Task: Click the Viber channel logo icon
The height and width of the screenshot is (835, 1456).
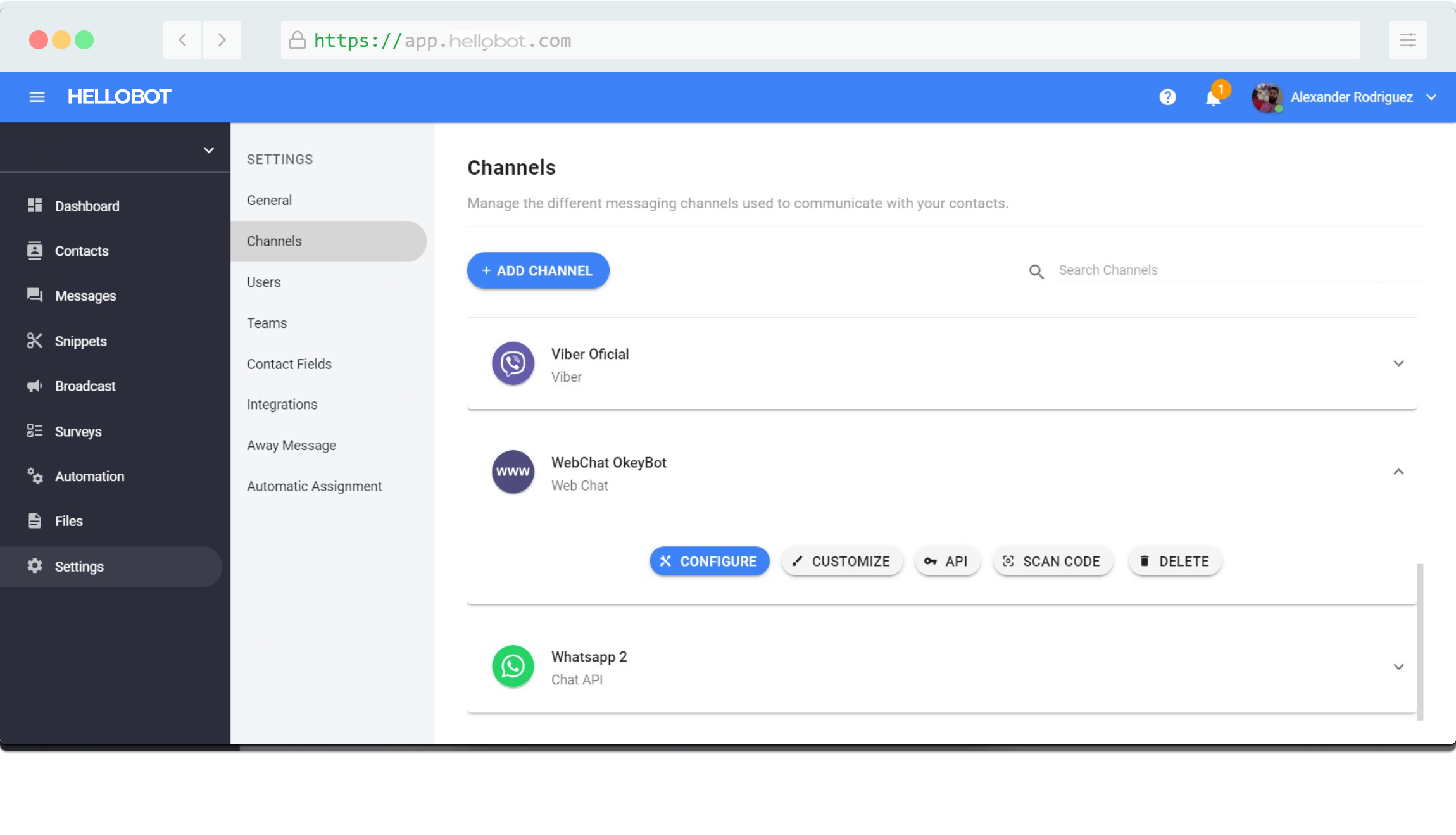Action: click(513, 363)
